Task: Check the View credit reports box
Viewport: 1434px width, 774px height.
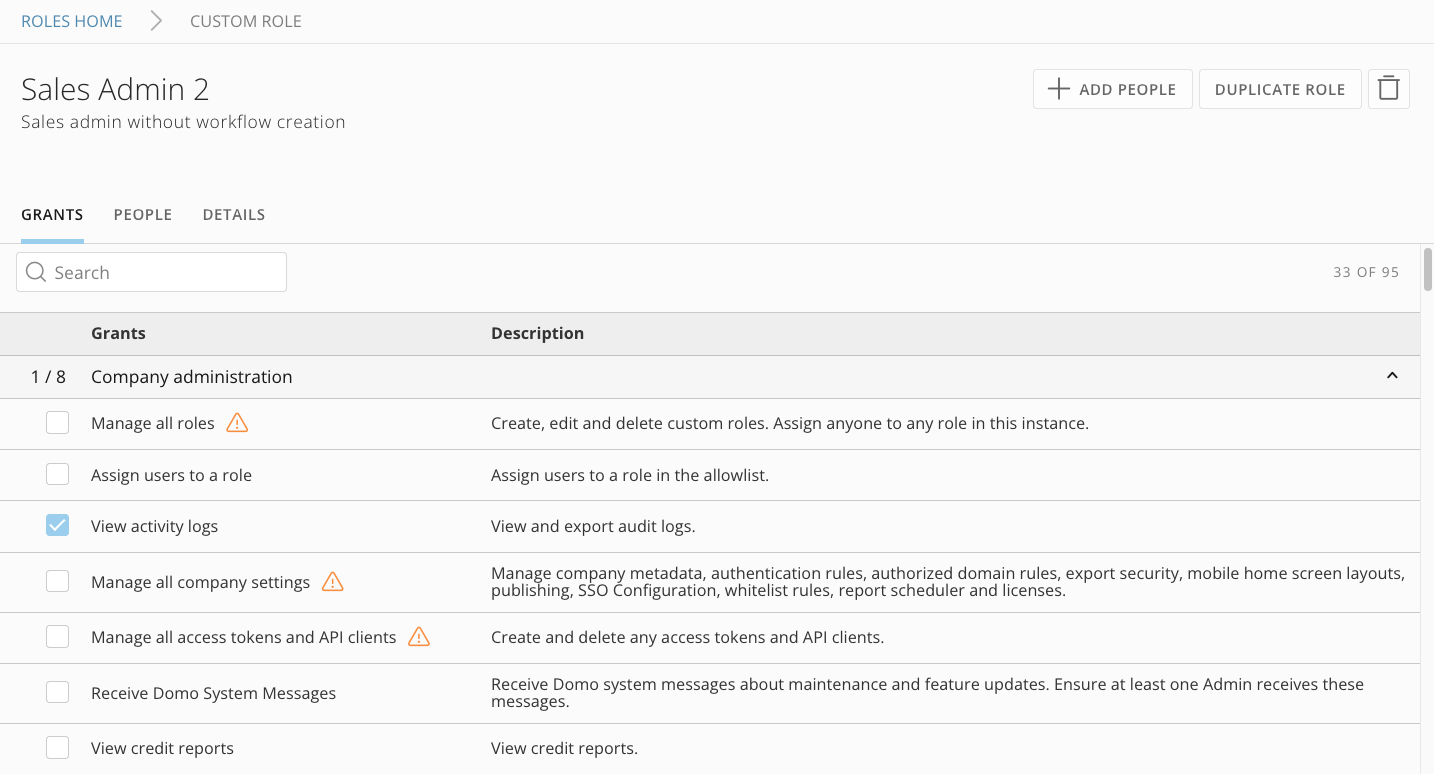Action: pos(58,748)
